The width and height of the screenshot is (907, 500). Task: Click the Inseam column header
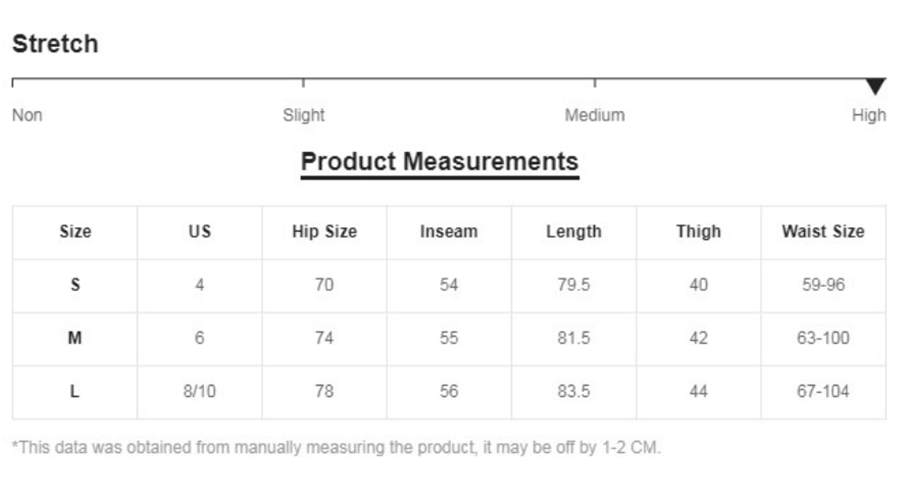(x=449, y=231)
